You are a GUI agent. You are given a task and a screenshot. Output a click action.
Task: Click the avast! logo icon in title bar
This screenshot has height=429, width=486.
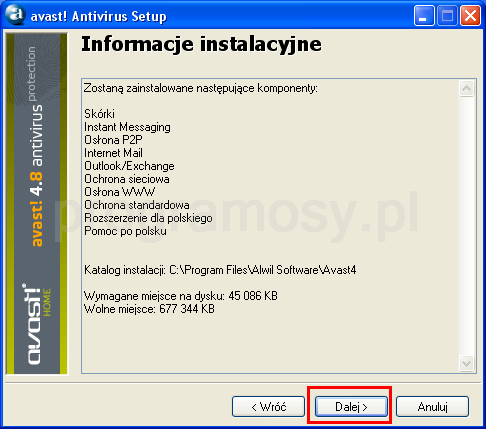coord(16,15)
